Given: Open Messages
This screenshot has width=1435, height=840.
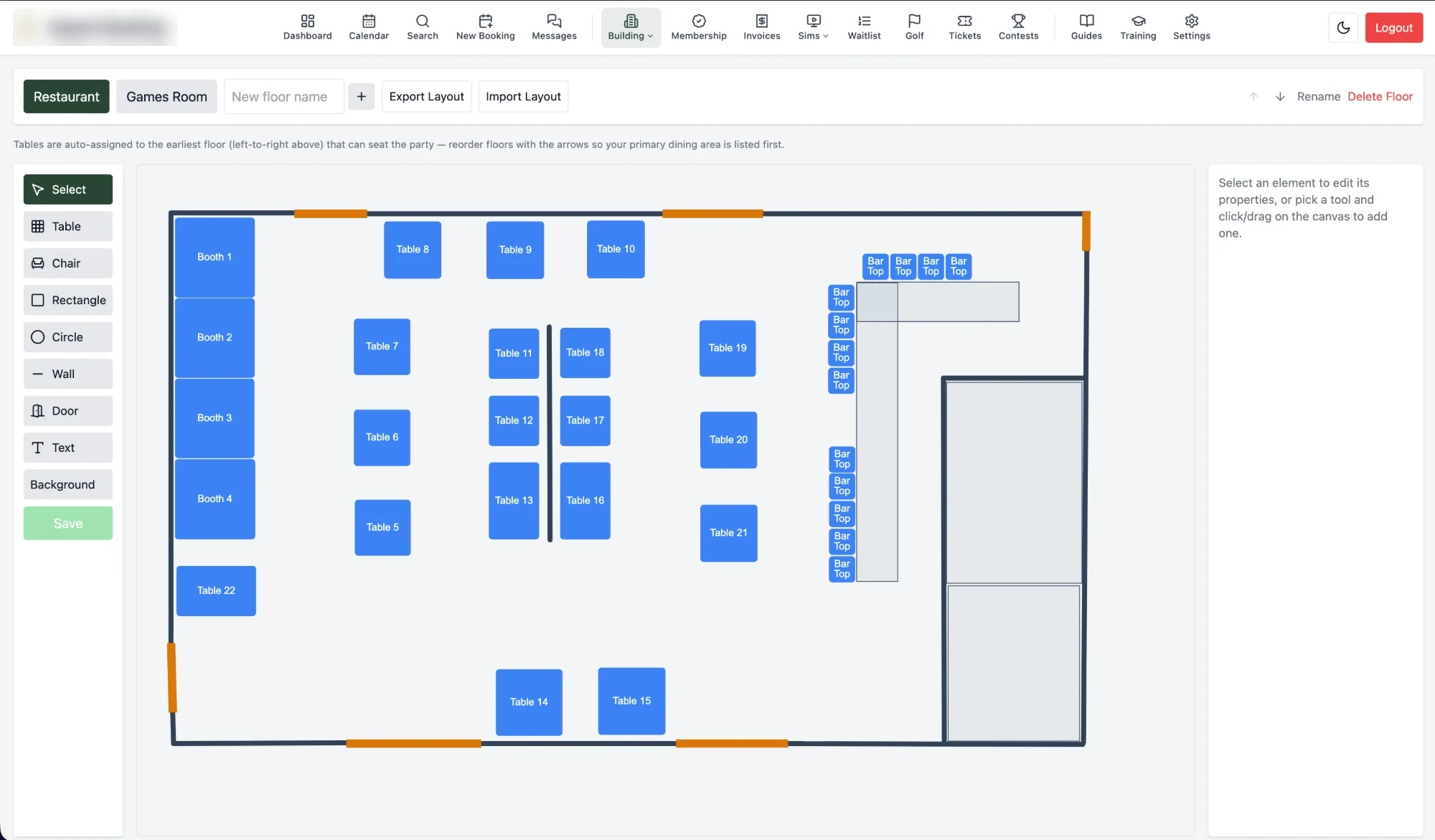Looking at the screenshot, I should coord(554,27).
